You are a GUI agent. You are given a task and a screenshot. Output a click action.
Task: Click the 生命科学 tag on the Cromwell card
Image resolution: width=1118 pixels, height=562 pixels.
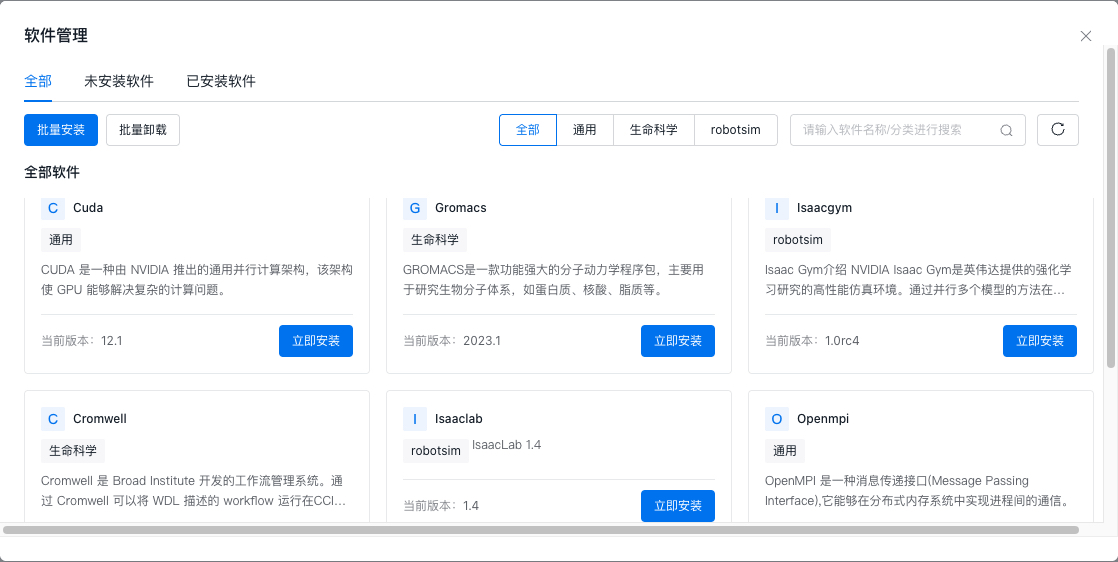point(73,451)
